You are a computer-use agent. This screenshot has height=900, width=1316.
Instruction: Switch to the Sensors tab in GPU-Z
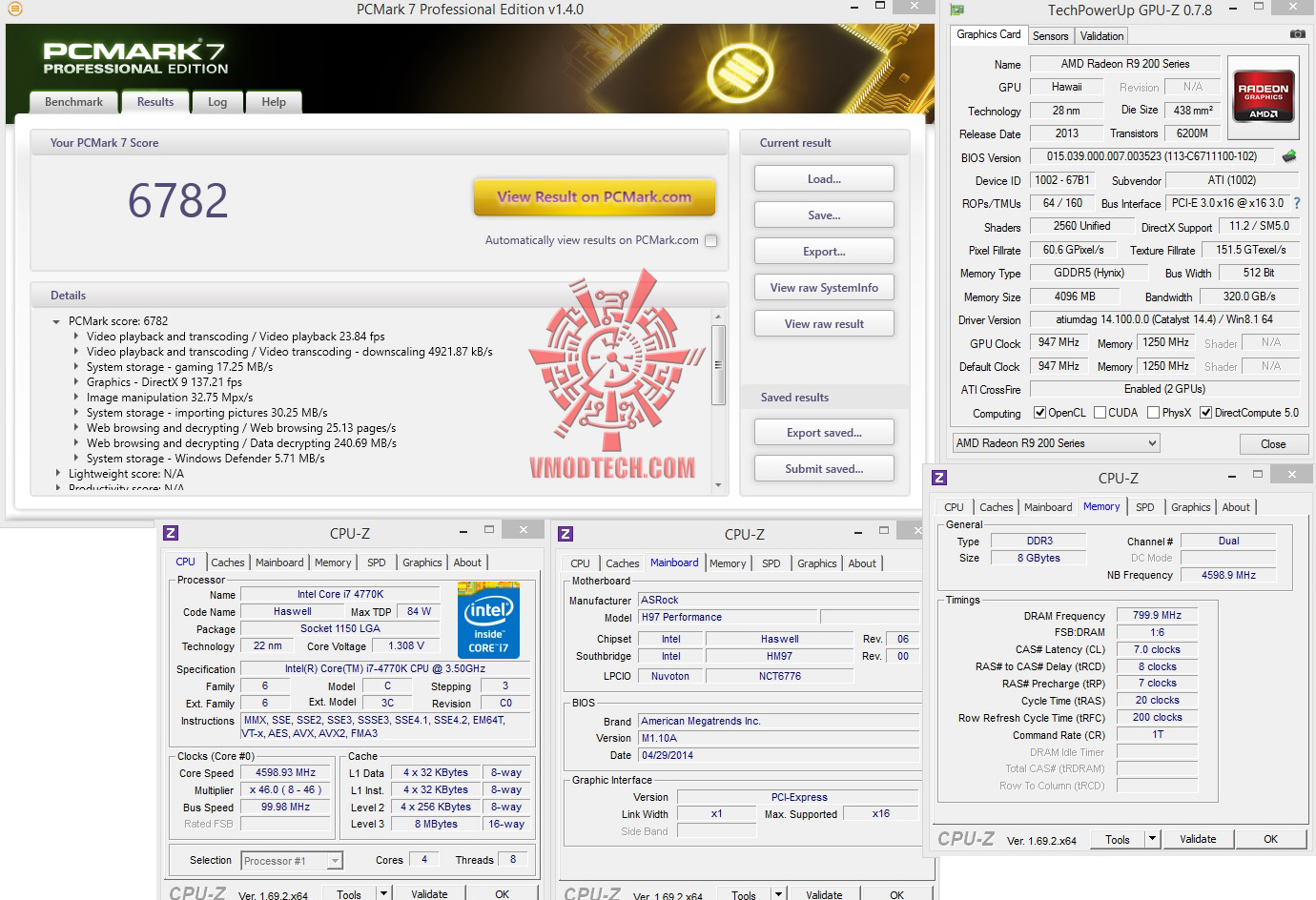1050,36
